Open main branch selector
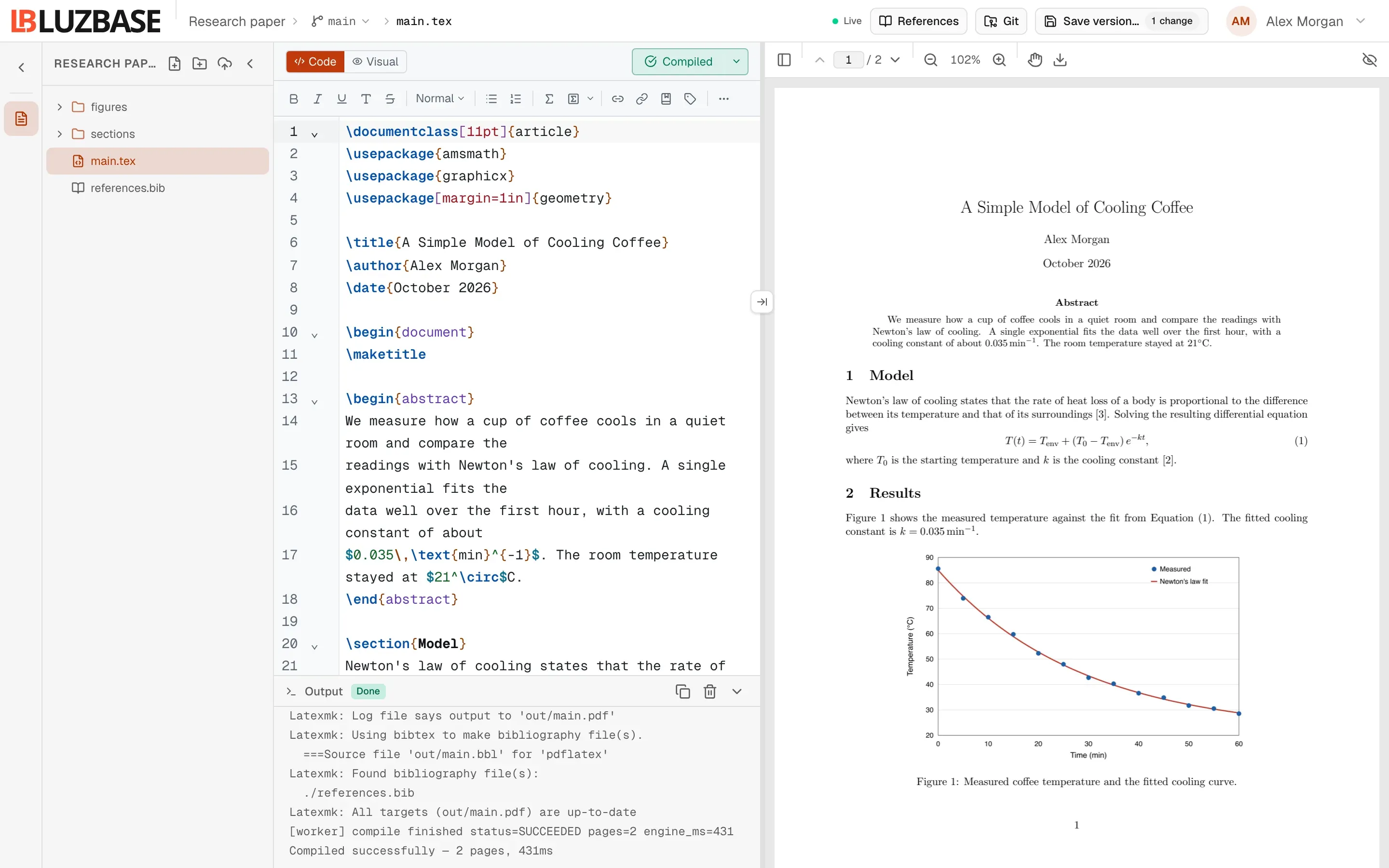1389x868 pixels. [x=341, y=21]
